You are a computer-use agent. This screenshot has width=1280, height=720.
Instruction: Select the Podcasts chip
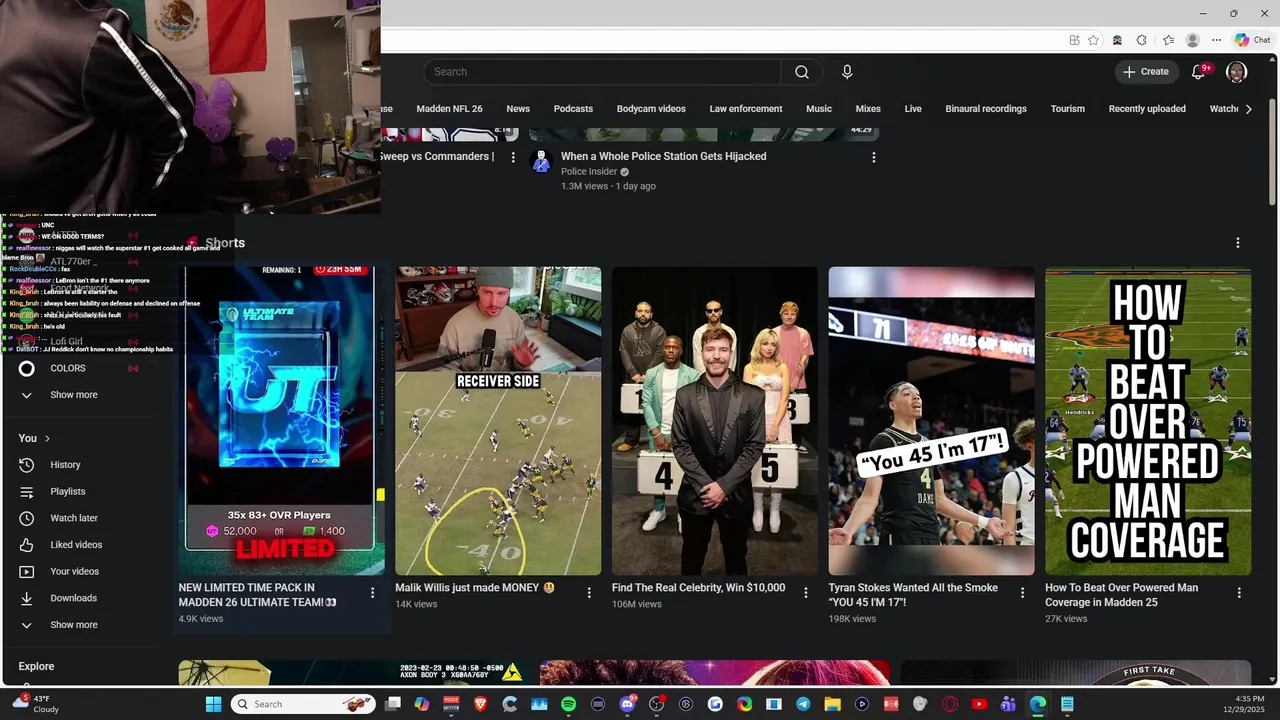573,109
